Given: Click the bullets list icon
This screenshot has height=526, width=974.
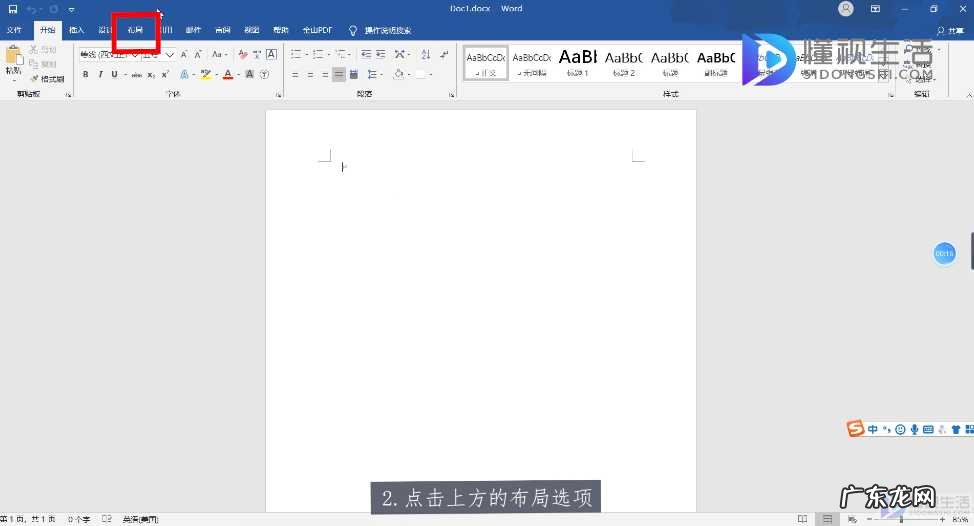Looking at the screenshot, I should pos(296,55).
